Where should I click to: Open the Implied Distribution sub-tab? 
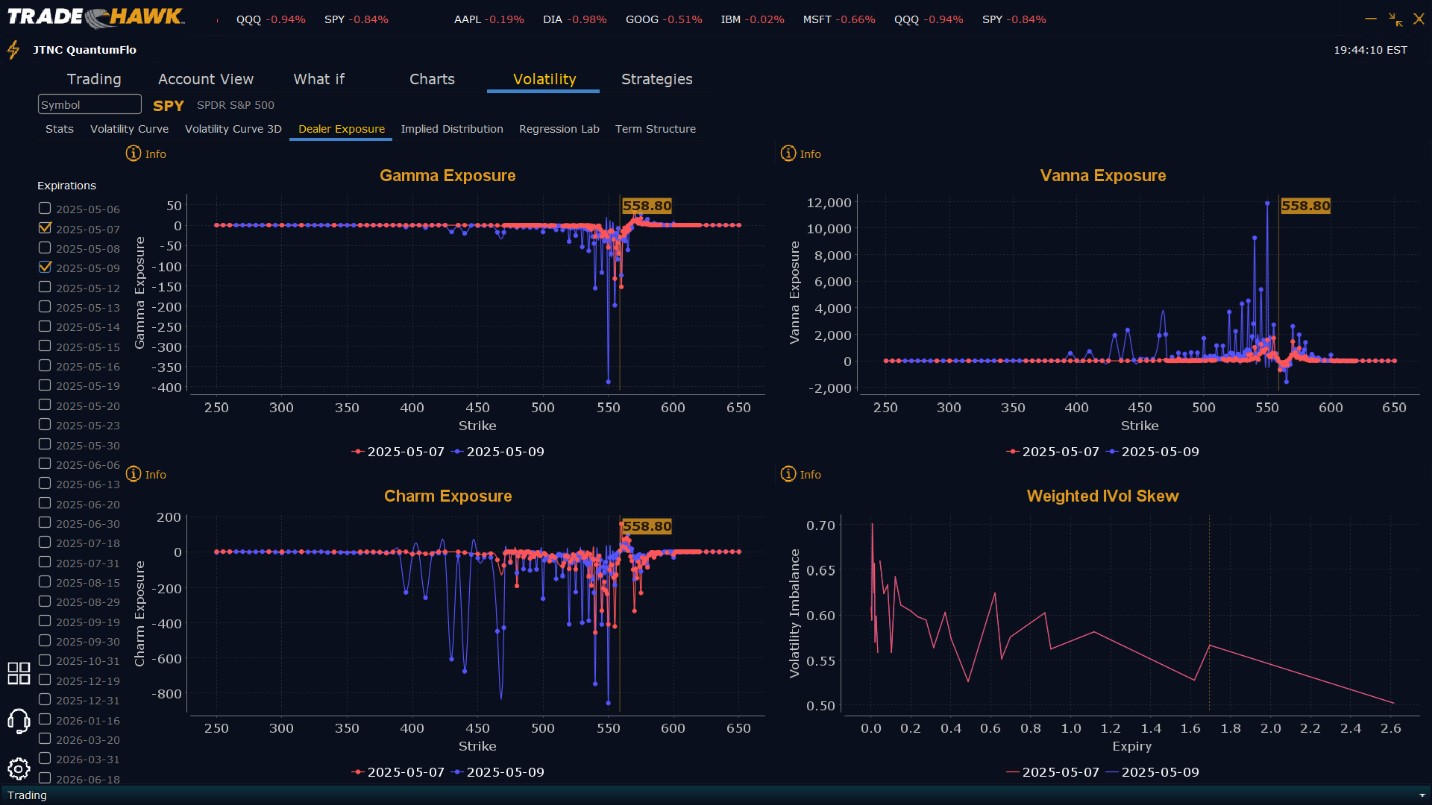point(452,129)
